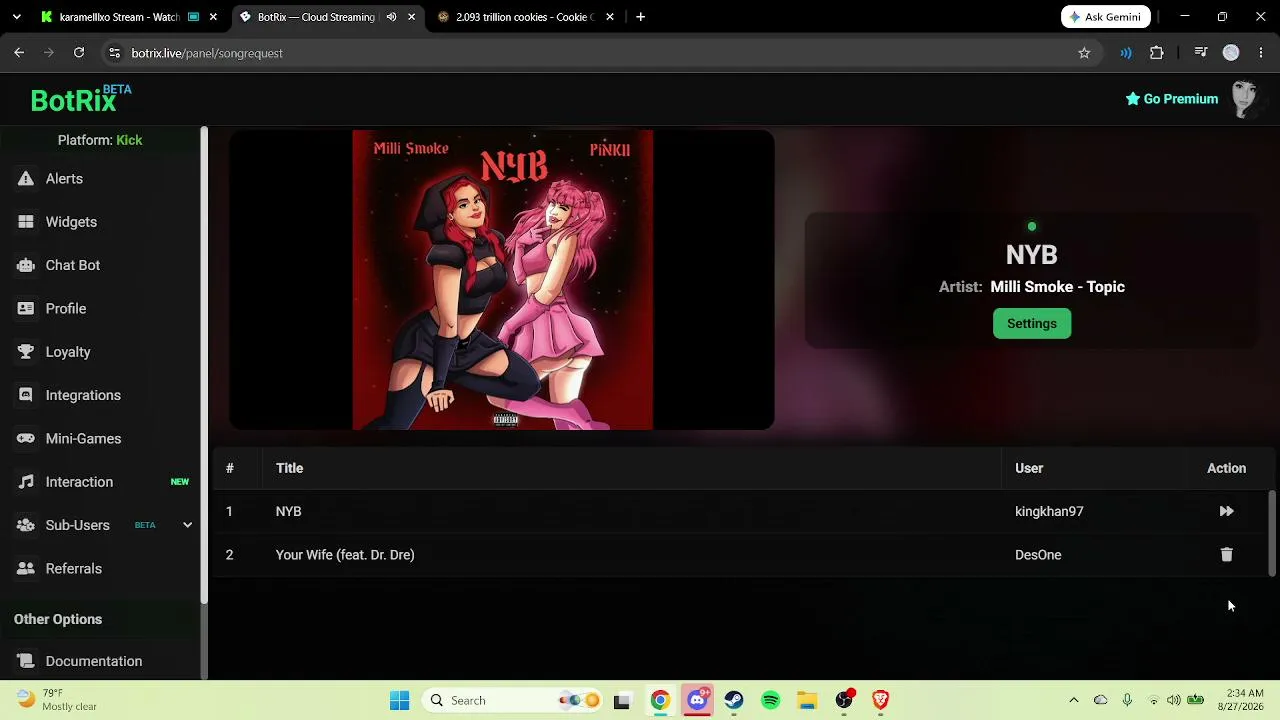The width and height of the screenshot is (1280, 720).
Task: Open File Explorer from the taskbar
Action: [807, 700]
